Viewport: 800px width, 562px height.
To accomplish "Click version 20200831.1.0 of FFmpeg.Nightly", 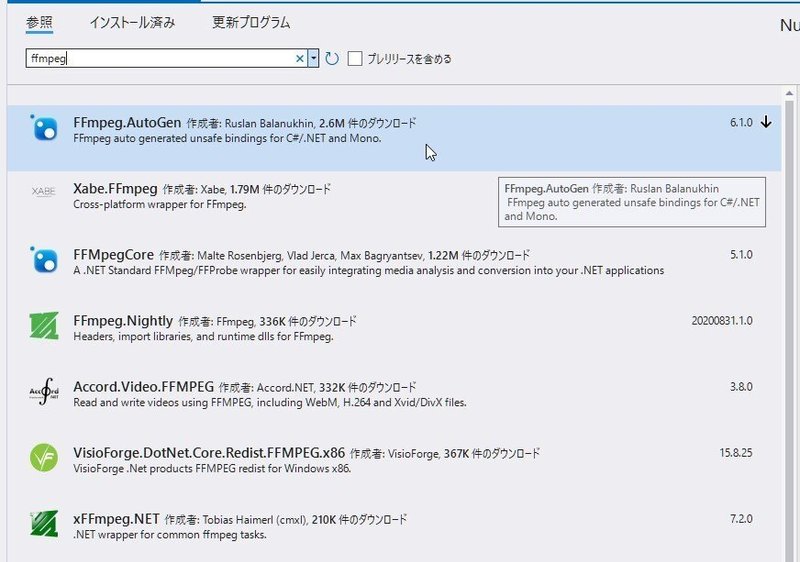I will click(x=722, y=321).
